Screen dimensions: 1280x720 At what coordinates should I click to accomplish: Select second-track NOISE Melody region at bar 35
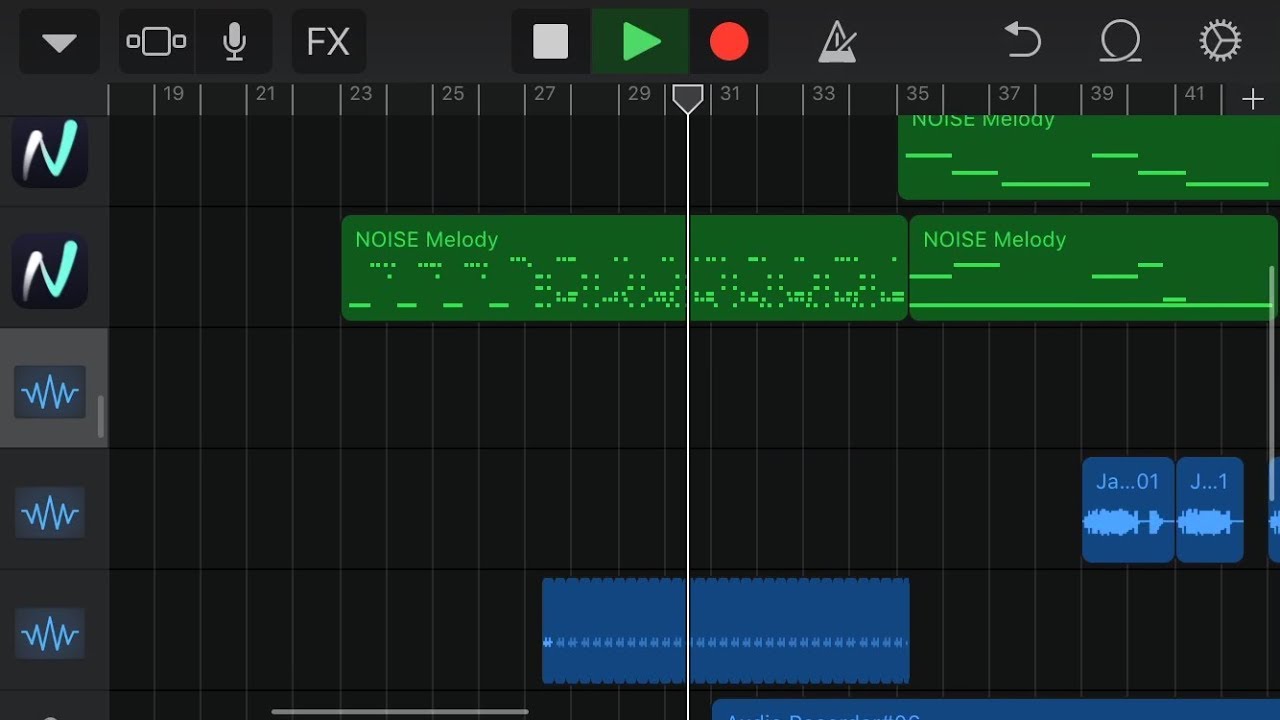point(1093,268)
